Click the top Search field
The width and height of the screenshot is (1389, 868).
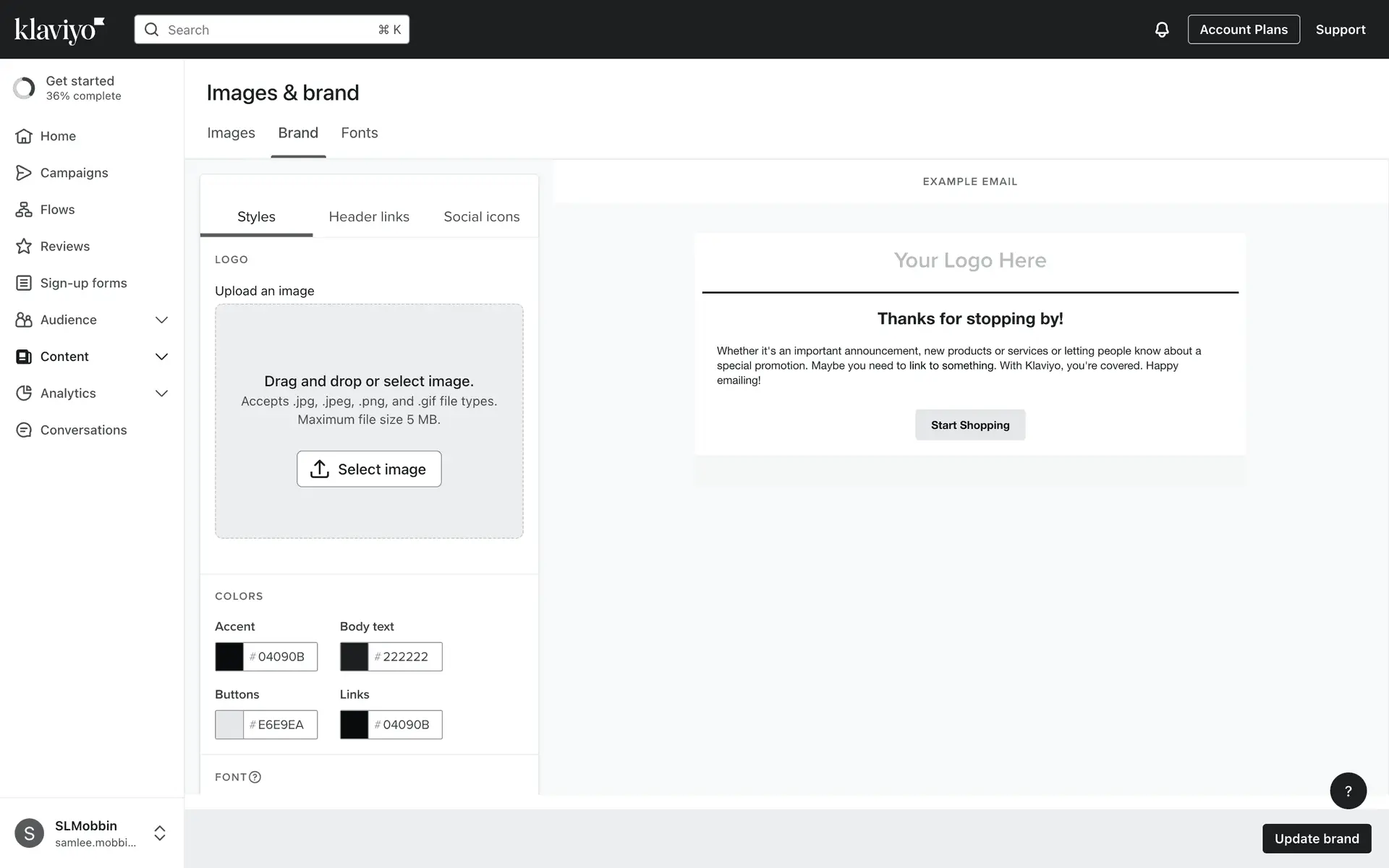[x=271, y=30]
